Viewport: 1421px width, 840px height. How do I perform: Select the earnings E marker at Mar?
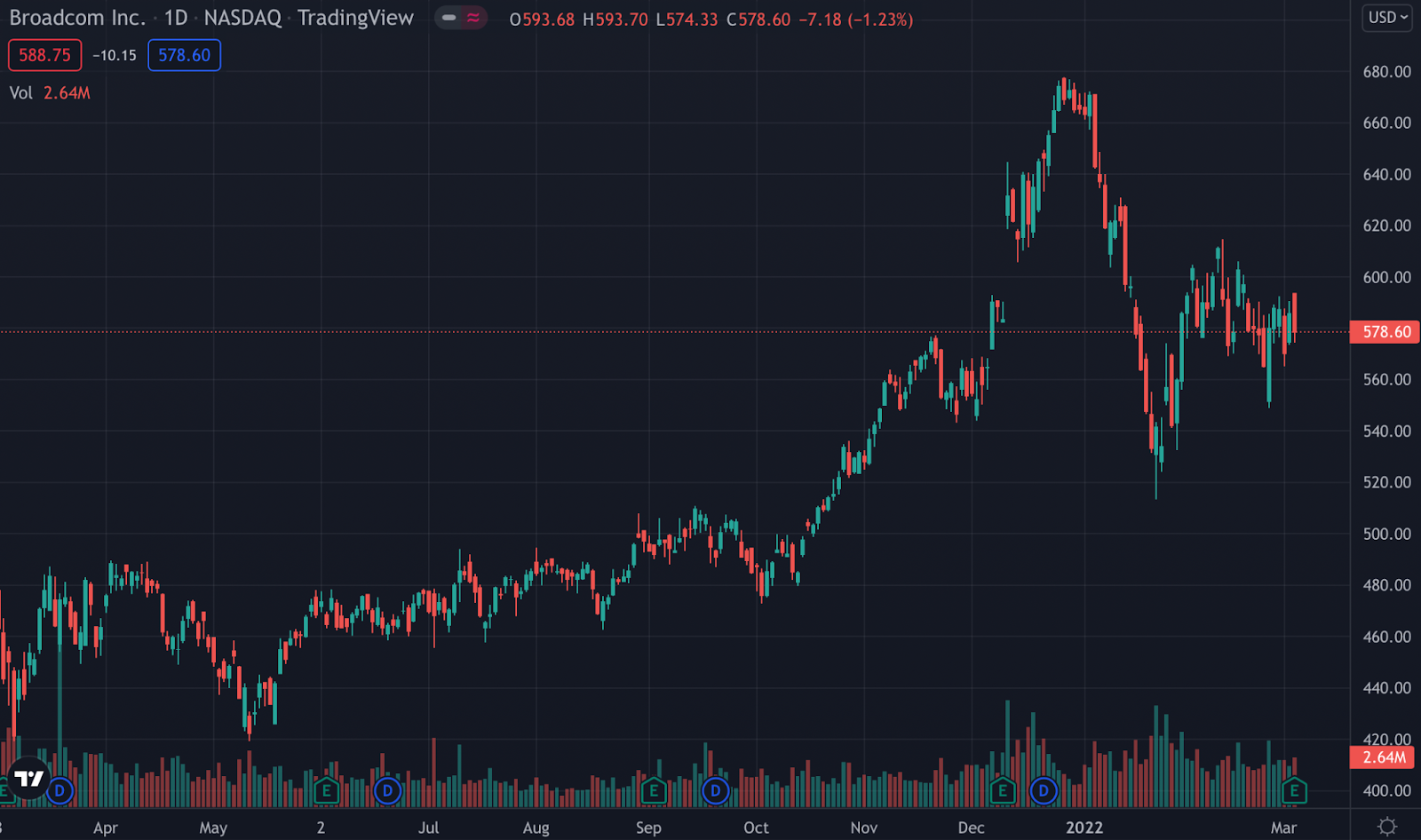click(1294, 790)
